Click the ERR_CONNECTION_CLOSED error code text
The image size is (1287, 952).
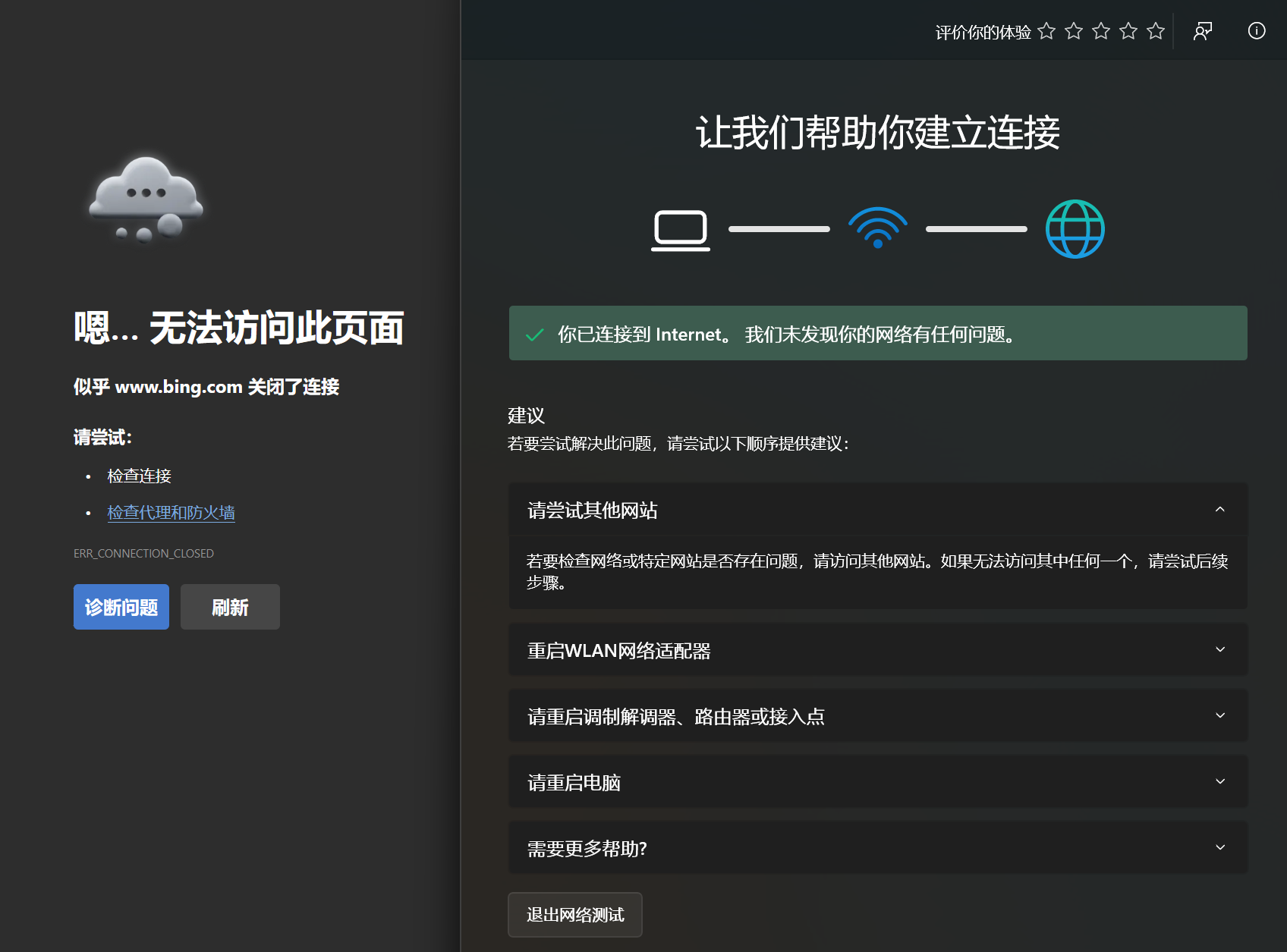click(143, 554)
